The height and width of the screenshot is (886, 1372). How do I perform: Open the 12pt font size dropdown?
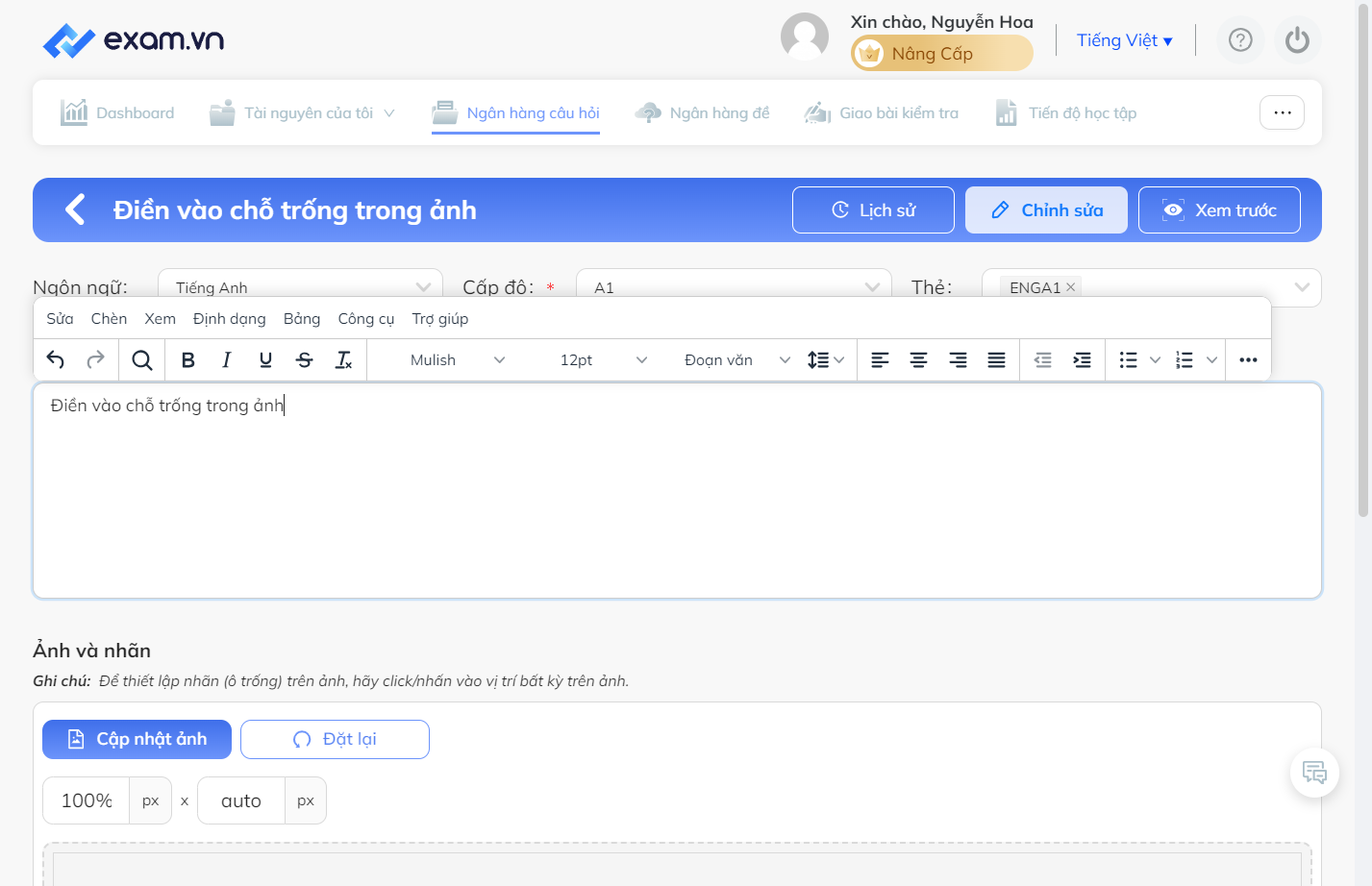pos(604,360)
